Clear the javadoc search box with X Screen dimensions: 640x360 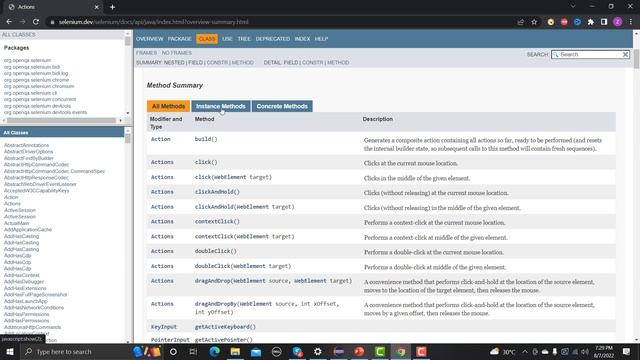tap(625, 54)
